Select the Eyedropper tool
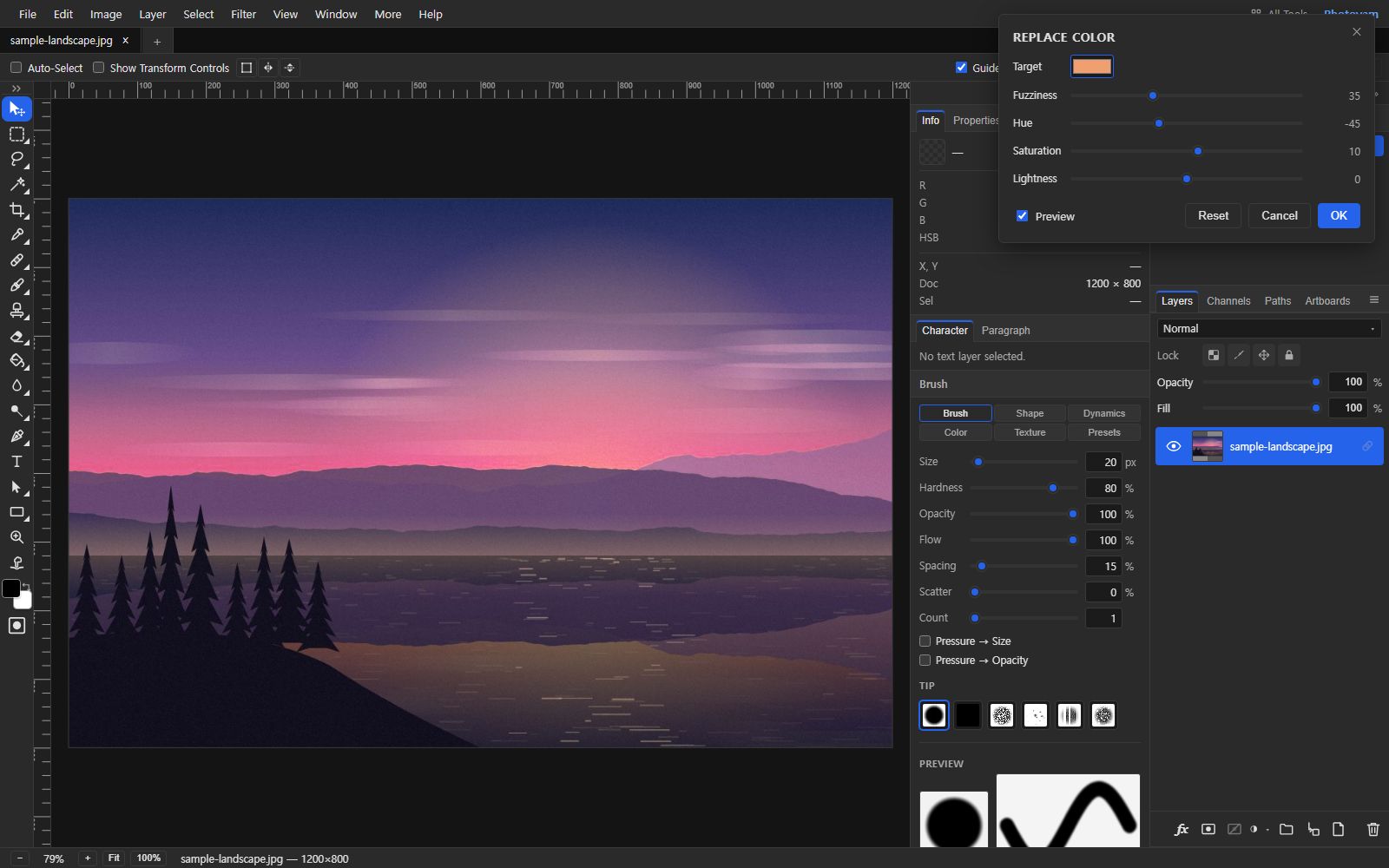Viewport: 1389px width, 868px height. click(16, 234)
